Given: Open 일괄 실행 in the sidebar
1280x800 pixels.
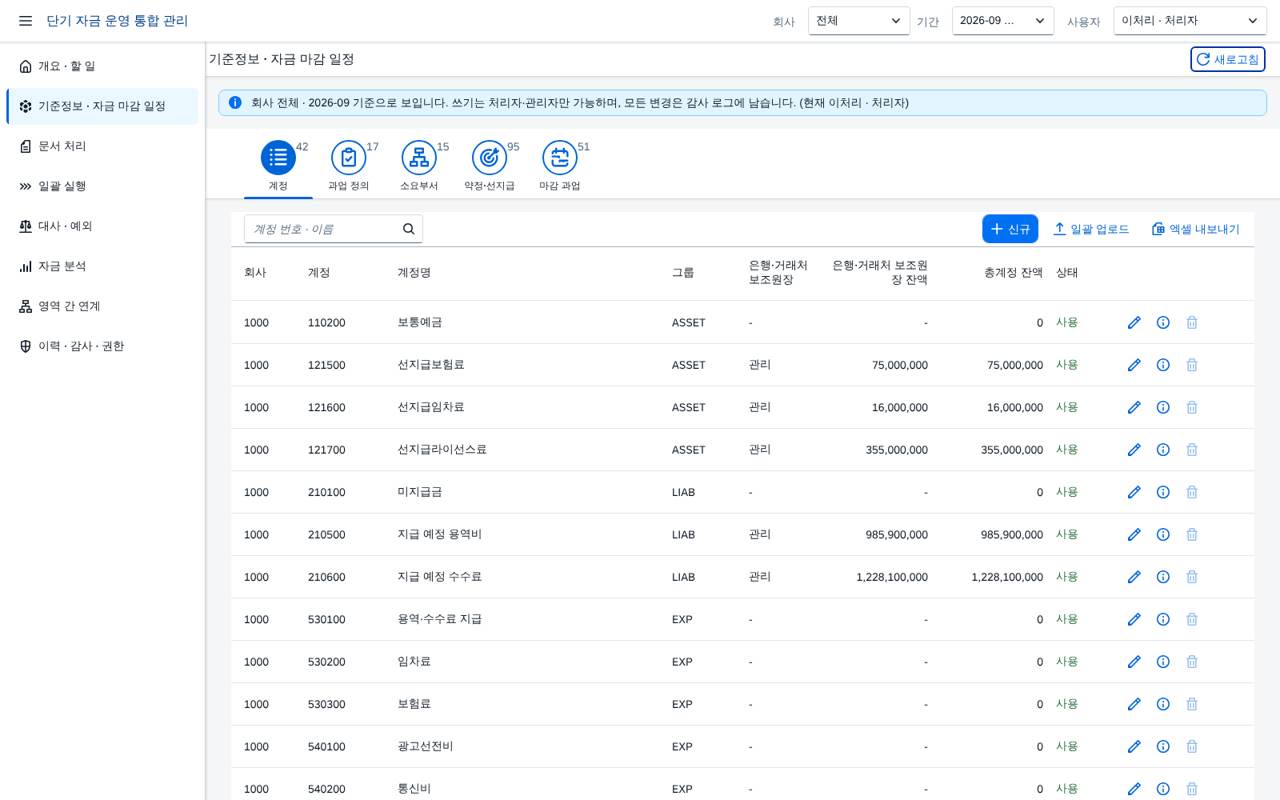Looking at the screenshot, I should click(x=102, y=186).
